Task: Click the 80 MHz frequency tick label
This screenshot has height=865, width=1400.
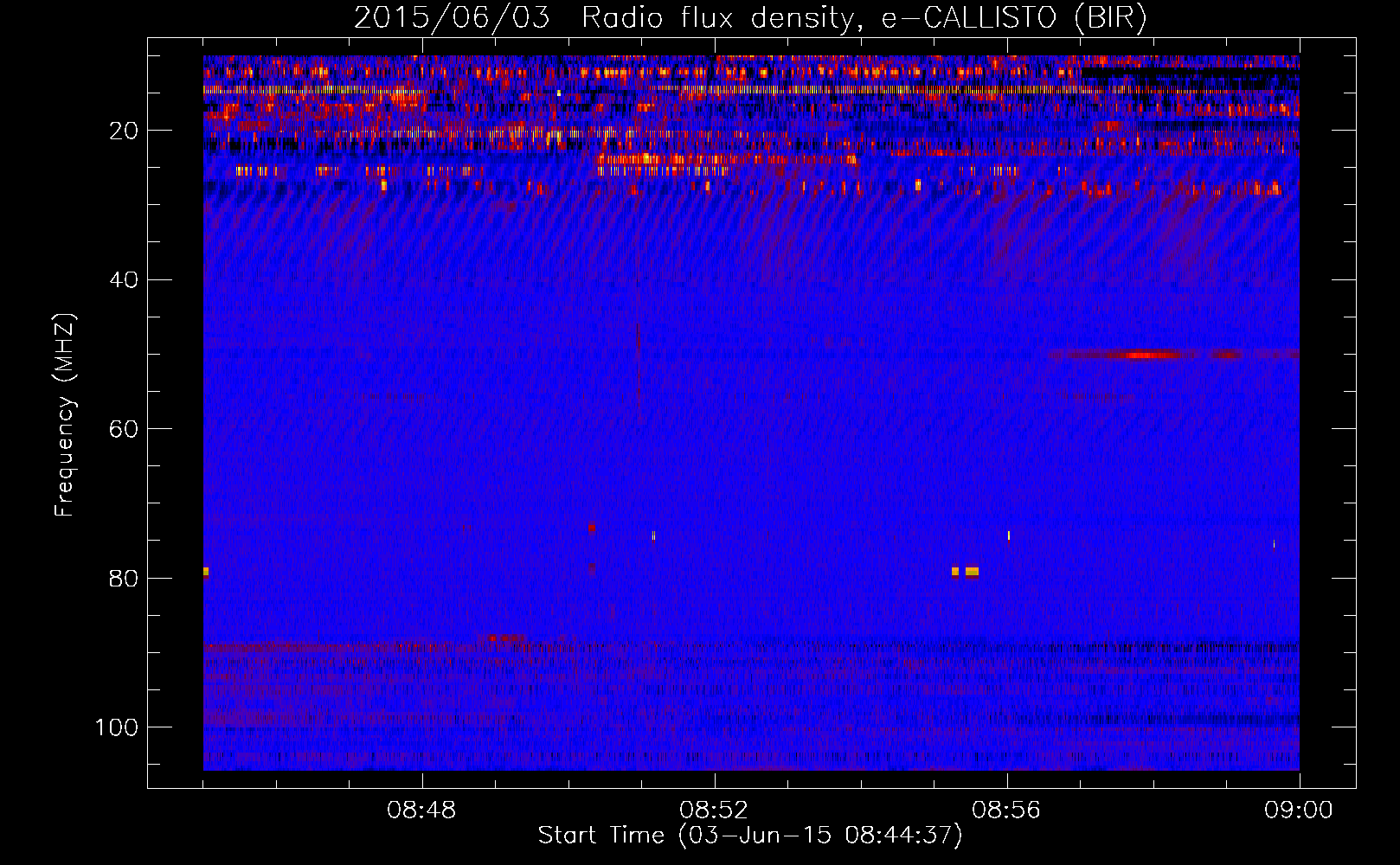Action: (x=125, y=579)
